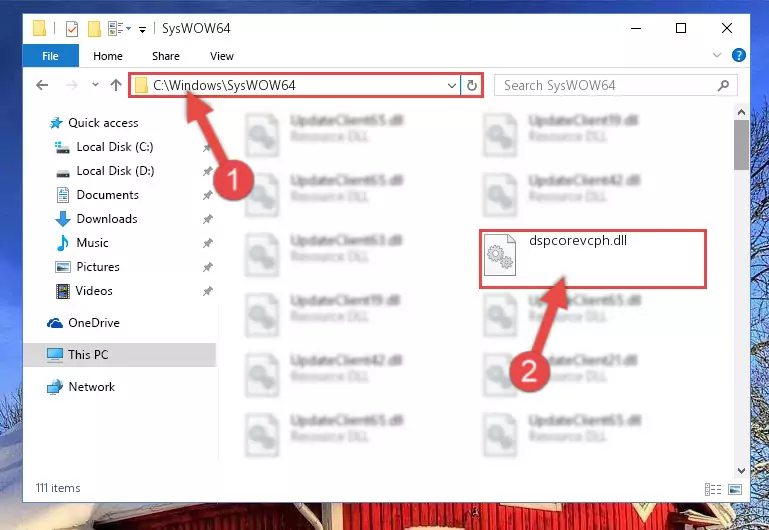Click the Pictures icon in sidebar
The image size is (769, 530).
click(x=63, y=267)
